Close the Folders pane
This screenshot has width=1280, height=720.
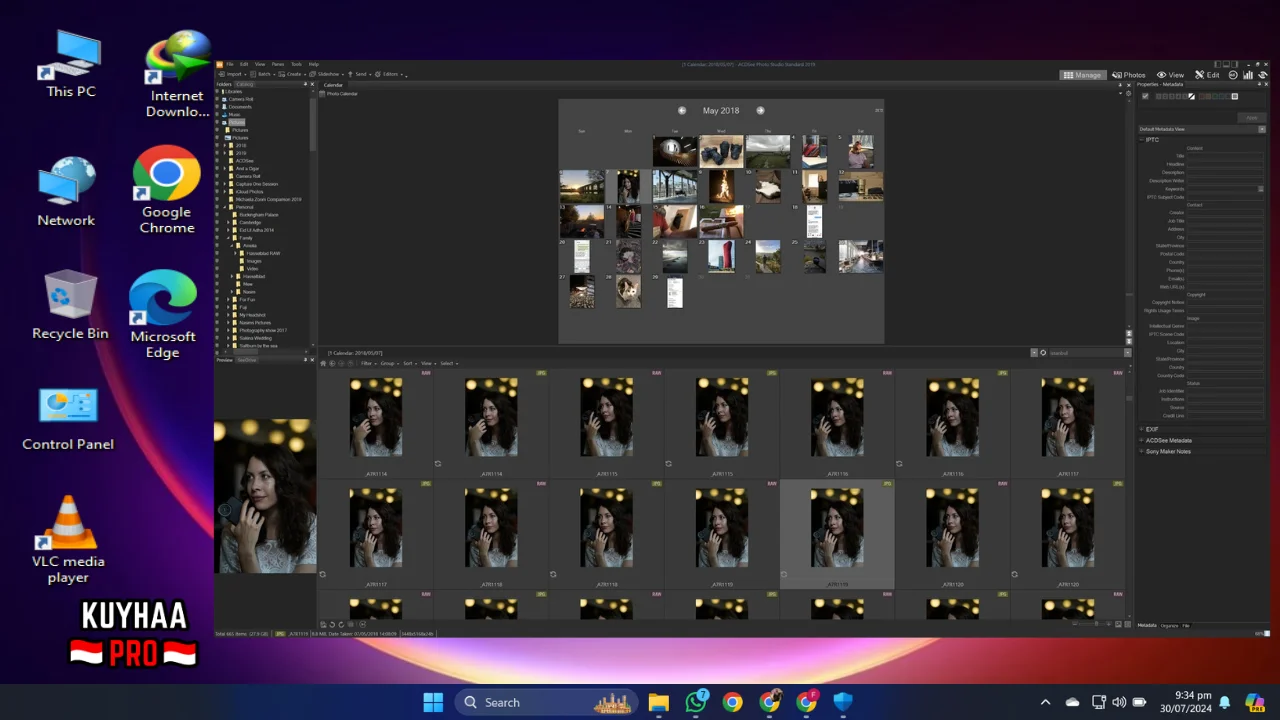point(313,84)
